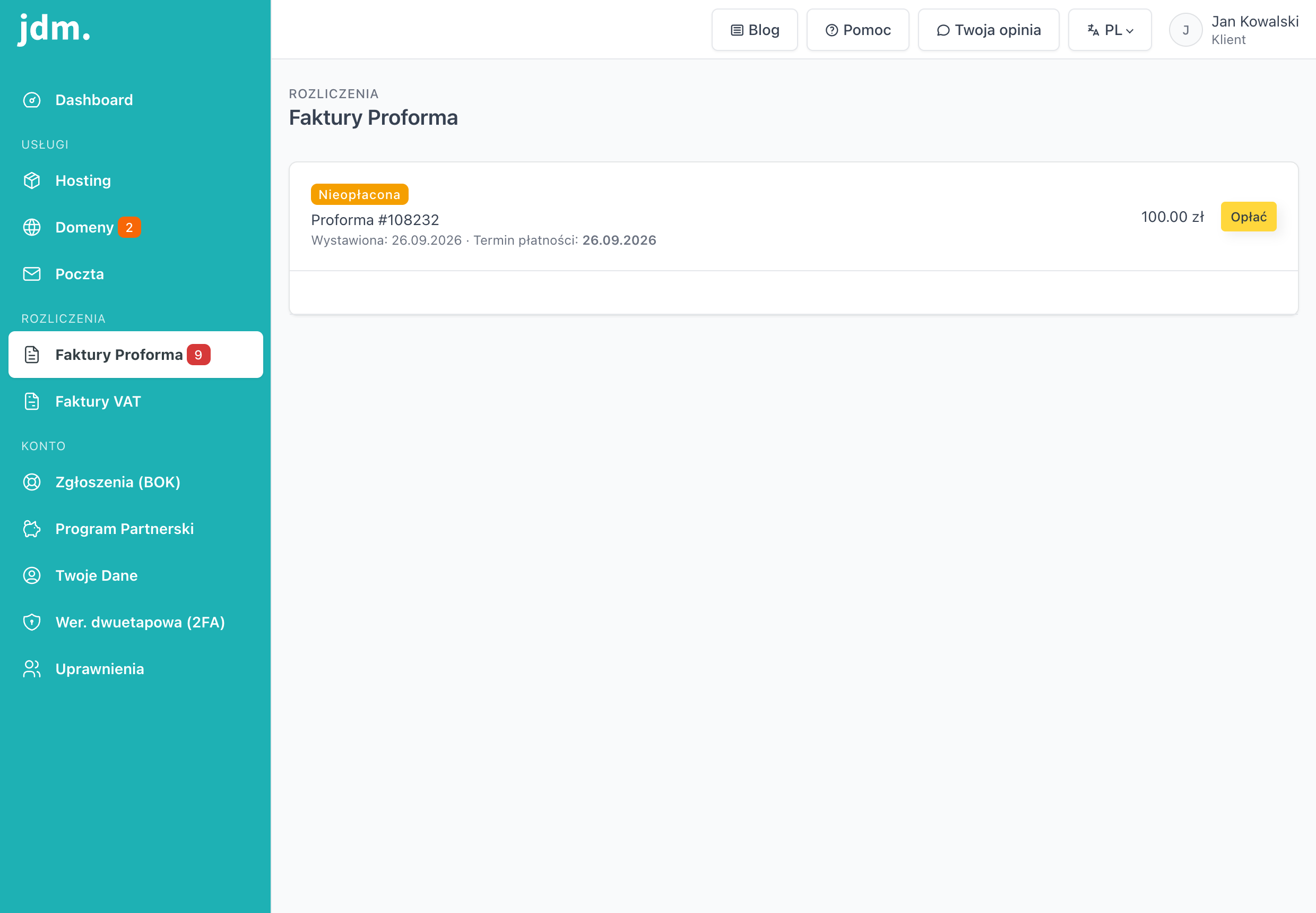
Task: Open Wer. dwuetapowa (2FA) settings
Action: [135, 623]
